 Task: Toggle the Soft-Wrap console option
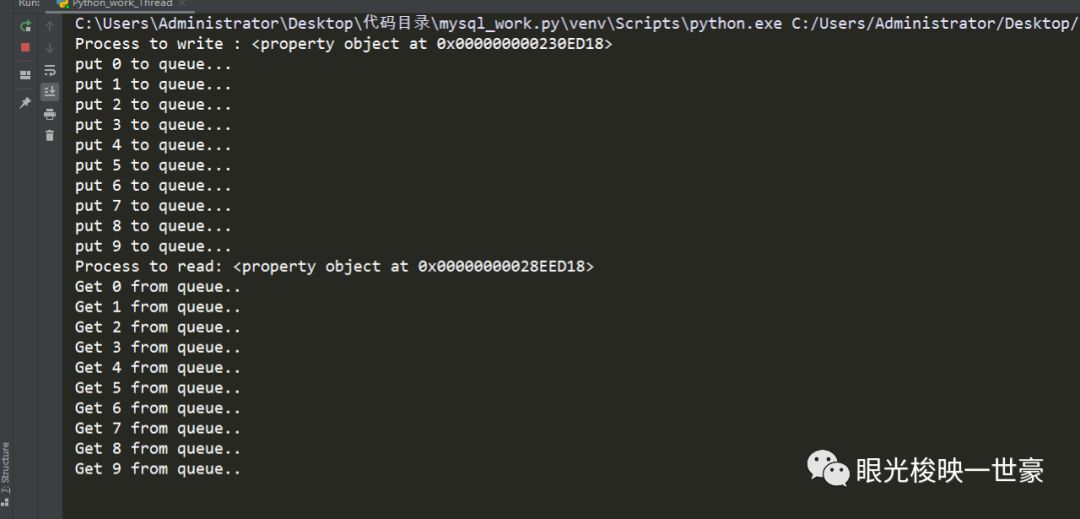point(49,70)
